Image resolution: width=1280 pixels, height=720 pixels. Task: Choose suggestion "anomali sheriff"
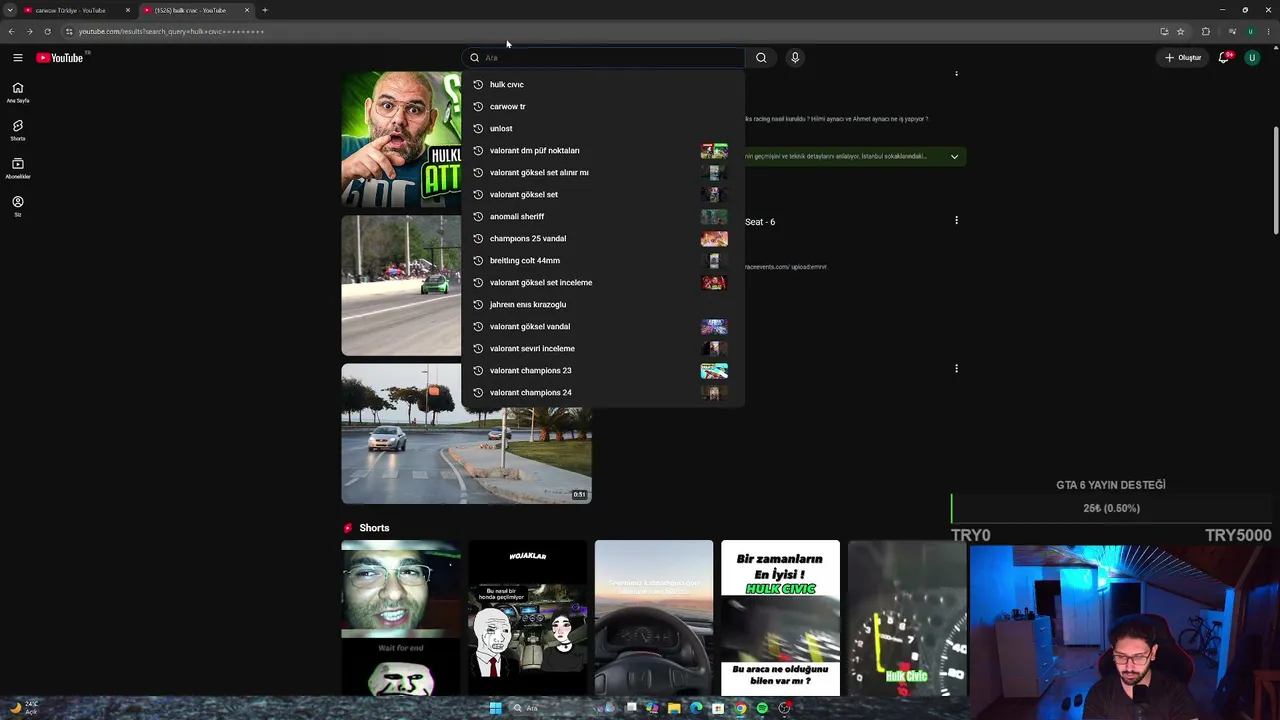point(603,217)
